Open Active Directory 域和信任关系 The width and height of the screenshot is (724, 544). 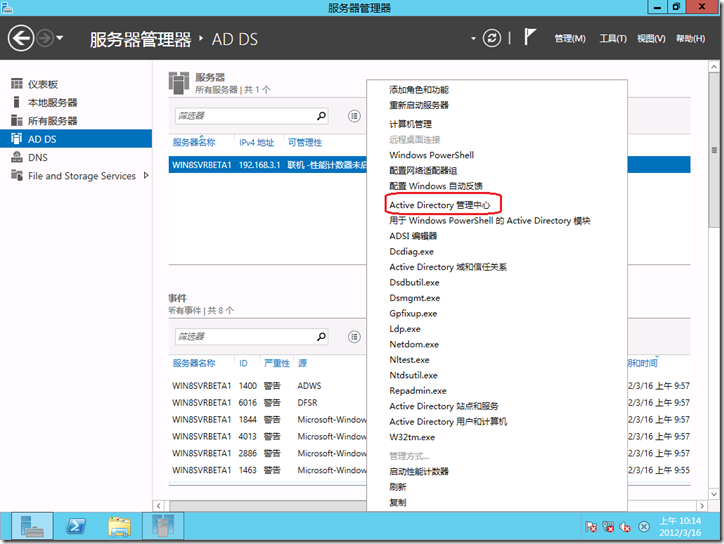coord(448,267)
